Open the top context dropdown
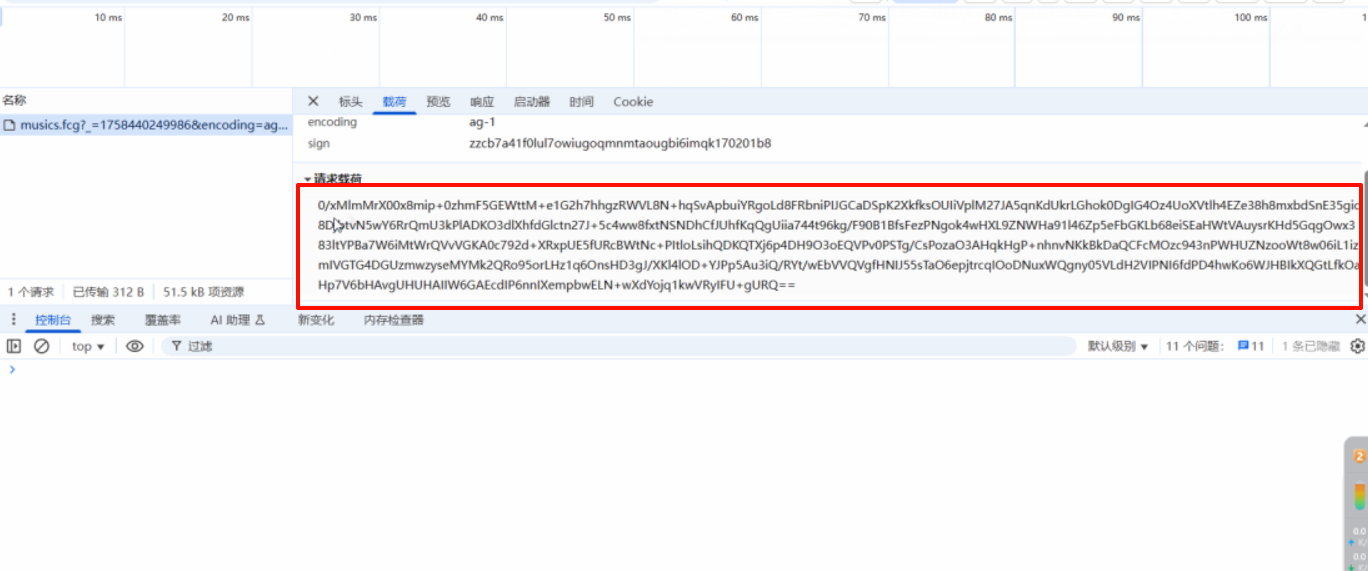 [x=88, y=346]
